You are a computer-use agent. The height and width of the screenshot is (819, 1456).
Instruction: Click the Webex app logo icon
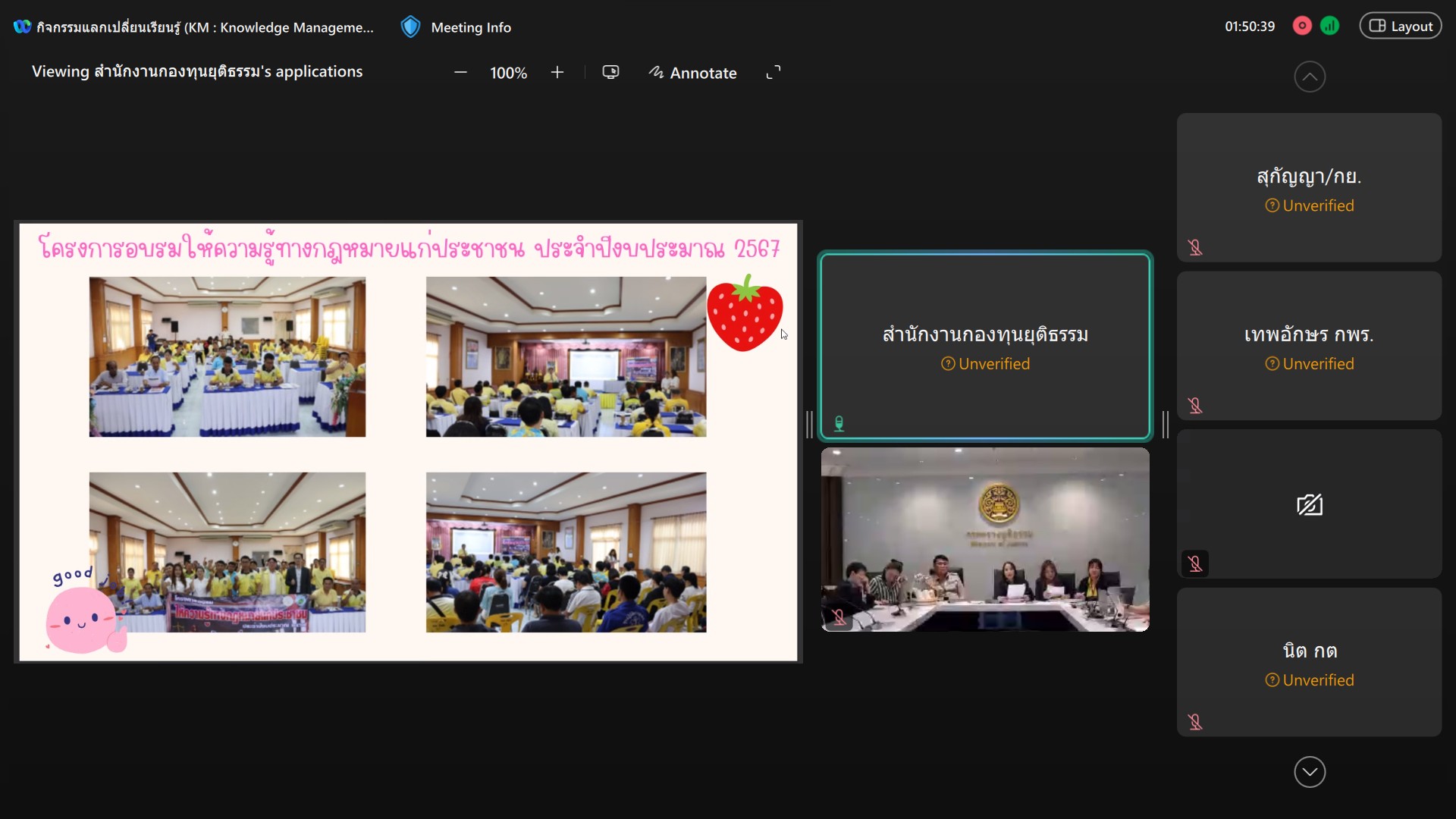pyautogui.click(x=22, y=27)
